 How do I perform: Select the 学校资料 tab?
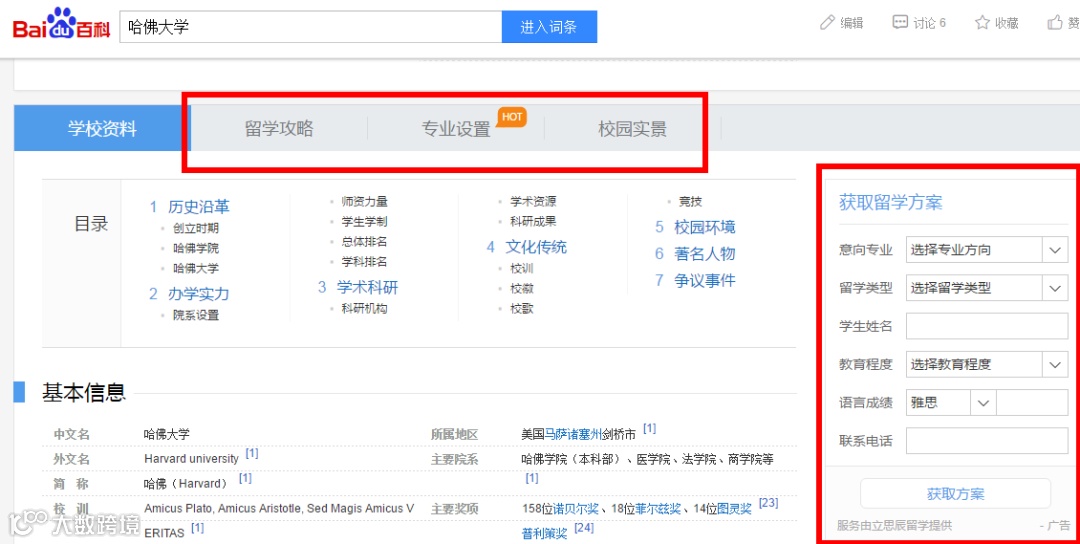[102, 128]
